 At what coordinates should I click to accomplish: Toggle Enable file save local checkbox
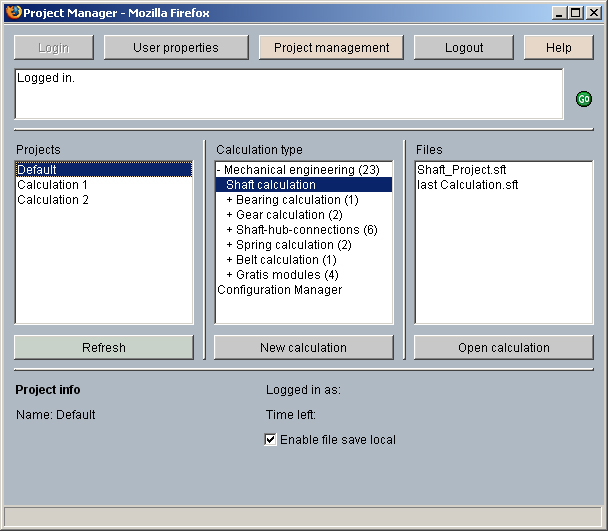click(x=270, y=440)
